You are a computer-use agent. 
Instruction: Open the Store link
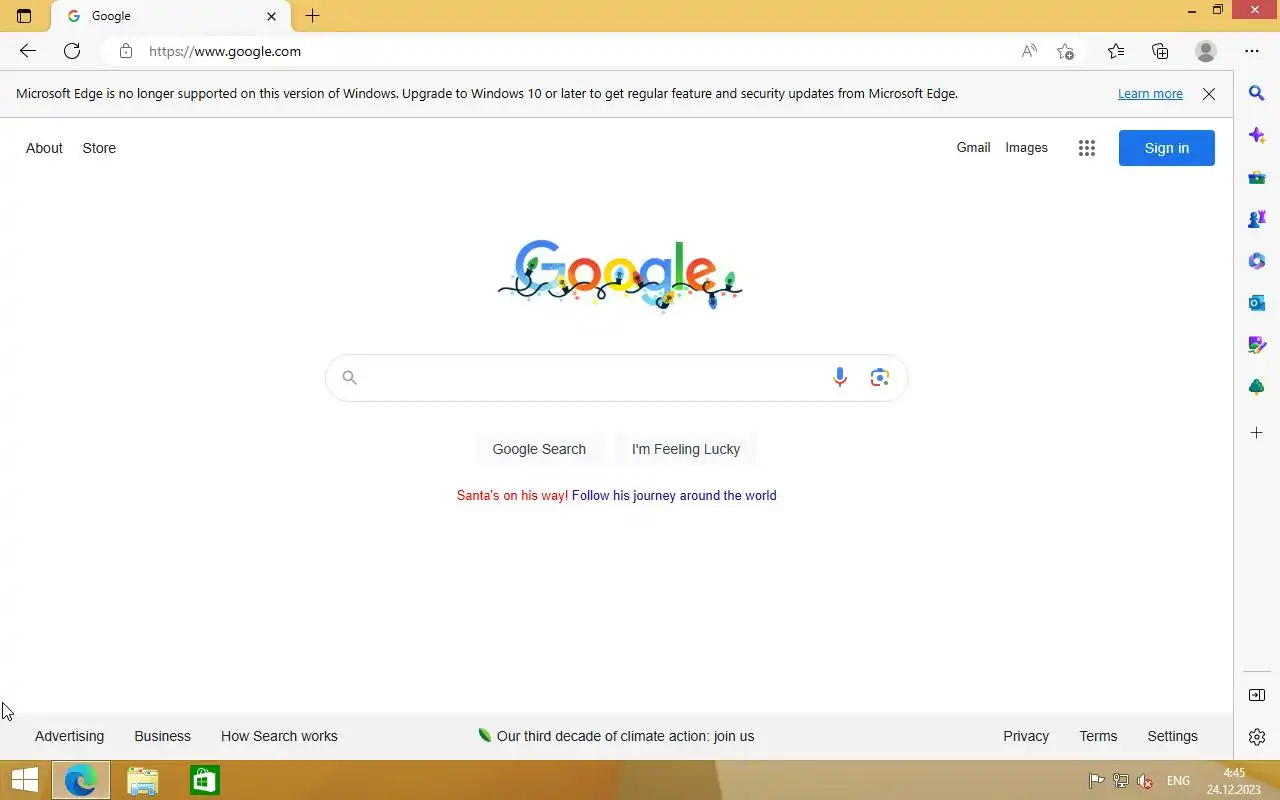[99, 148]
